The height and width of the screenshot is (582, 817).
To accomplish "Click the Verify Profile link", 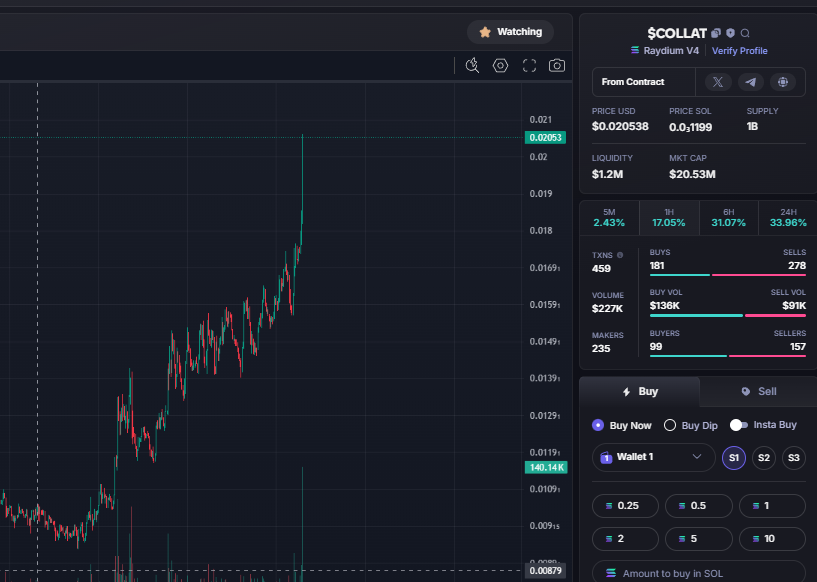I will (740, 51).
